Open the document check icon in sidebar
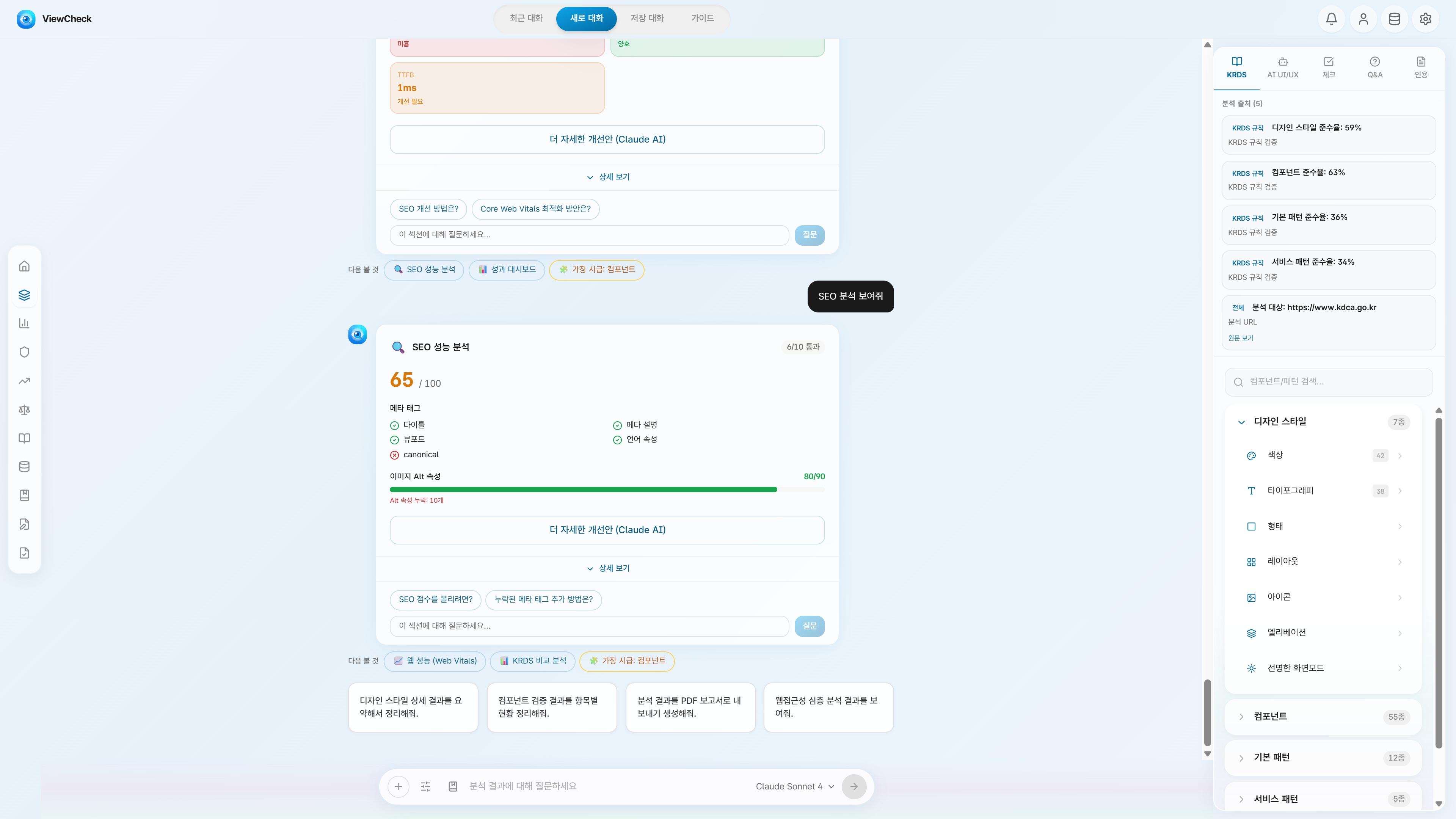 (x=24, y=553)
